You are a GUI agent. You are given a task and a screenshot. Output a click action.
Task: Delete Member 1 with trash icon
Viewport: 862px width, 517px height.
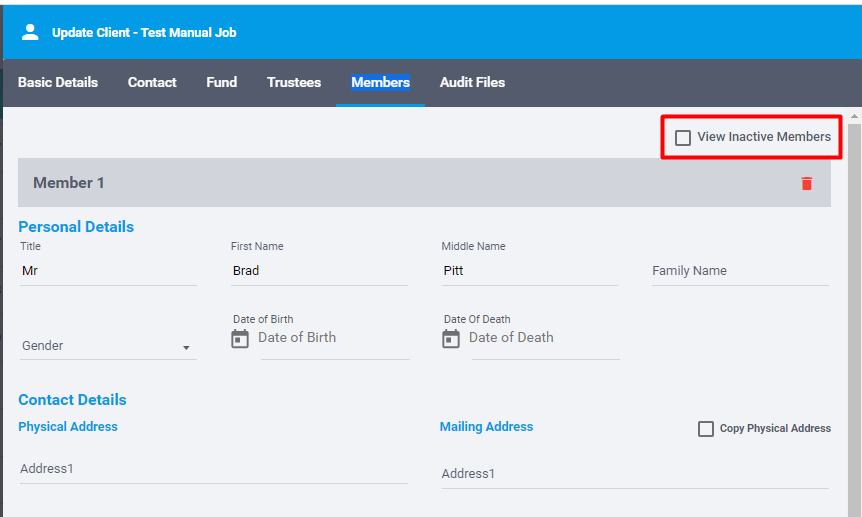[806, 183]
